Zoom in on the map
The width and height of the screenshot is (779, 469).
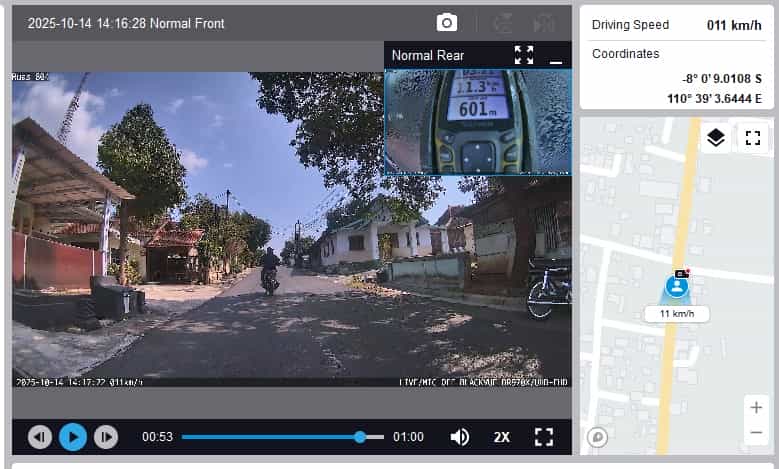[x=756, y=407]
